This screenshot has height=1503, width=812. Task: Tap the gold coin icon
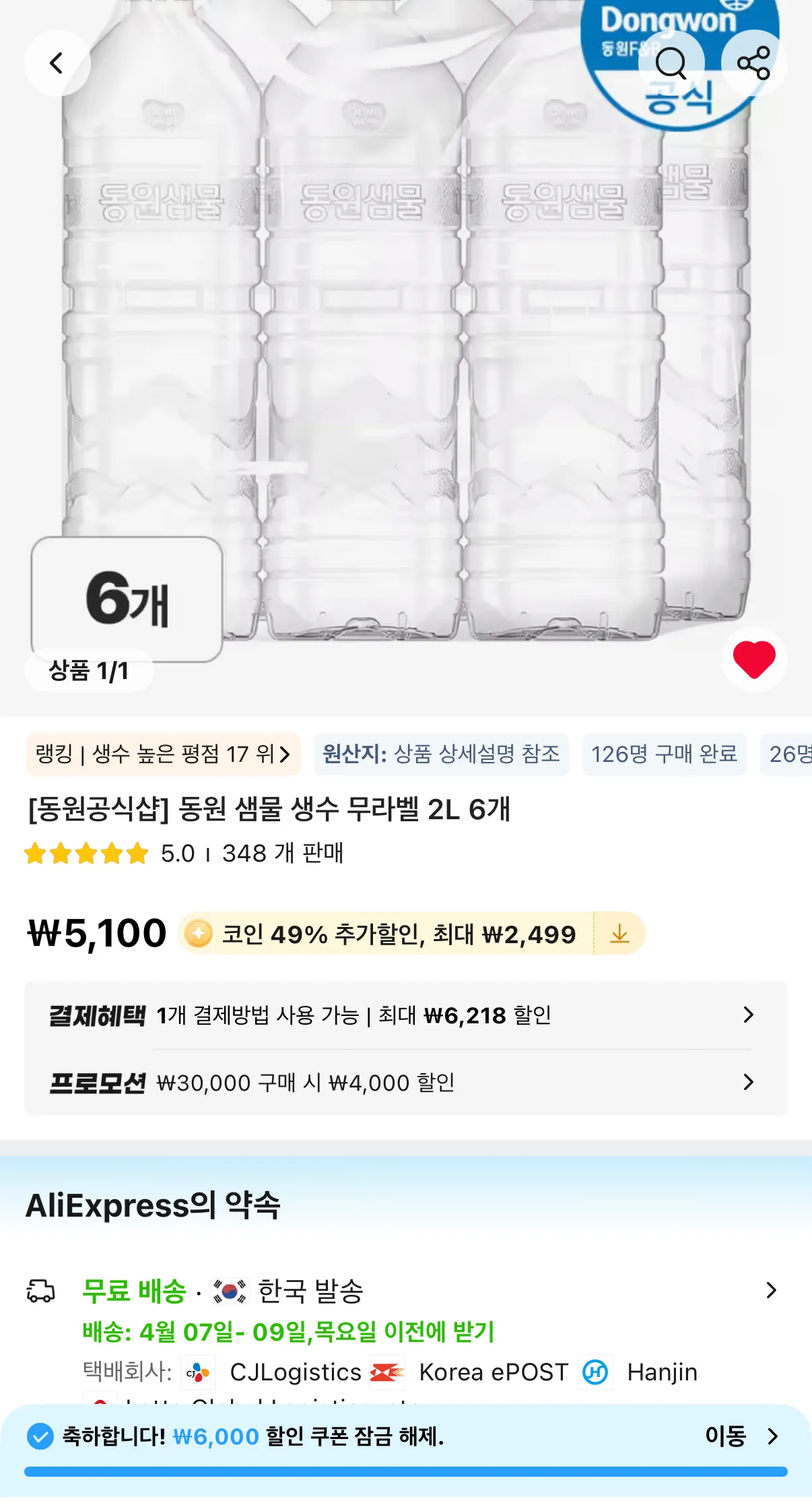tap(199, 934)
